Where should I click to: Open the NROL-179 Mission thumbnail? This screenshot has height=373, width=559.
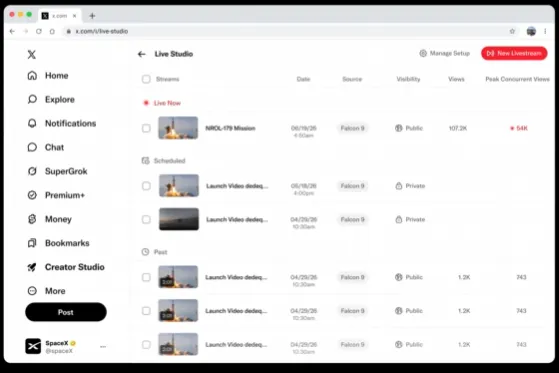pos(178,128)
